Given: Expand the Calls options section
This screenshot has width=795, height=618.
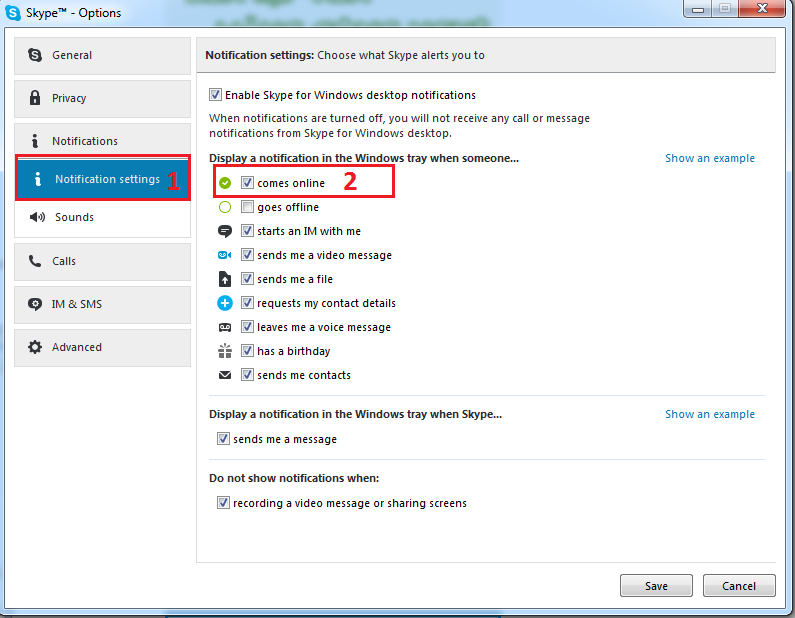Looking at the screenshot, I should (102, 261).
